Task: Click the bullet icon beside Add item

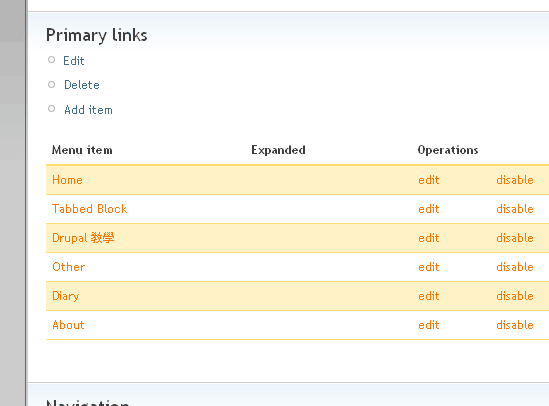Action: point(51,109)
